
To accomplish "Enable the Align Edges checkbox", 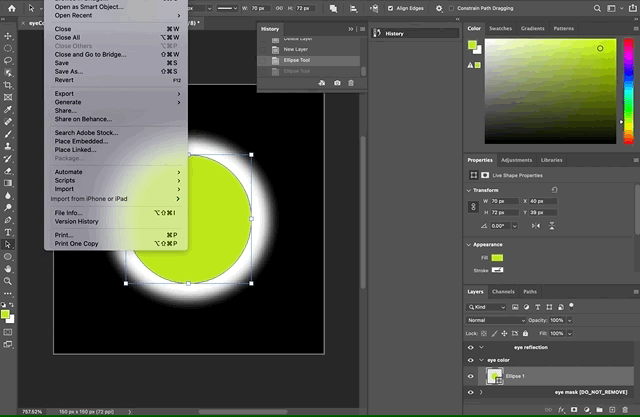I will point(391,9).
